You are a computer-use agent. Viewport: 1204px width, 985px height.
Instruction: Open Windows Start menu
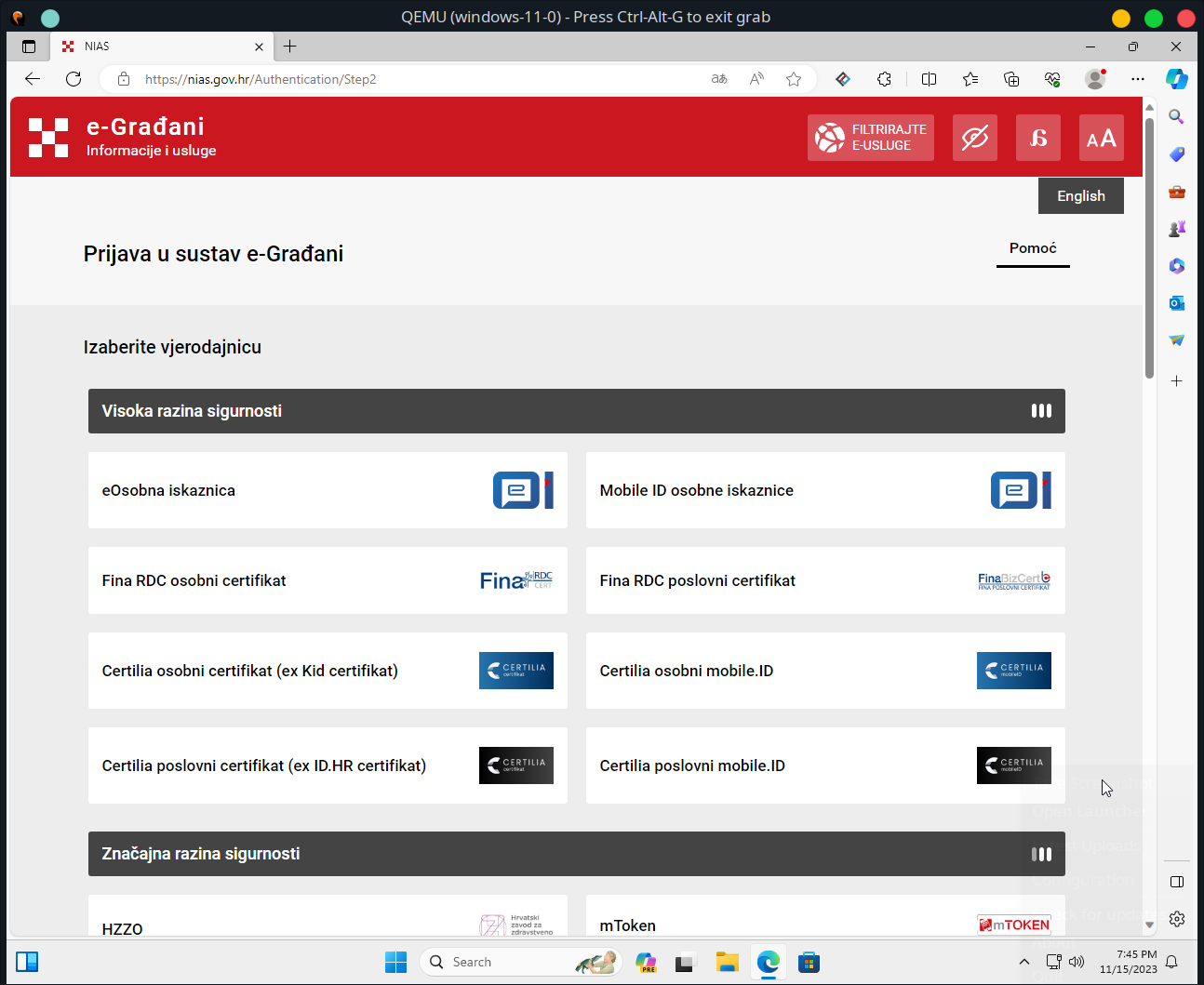click(x=396, y=962)
